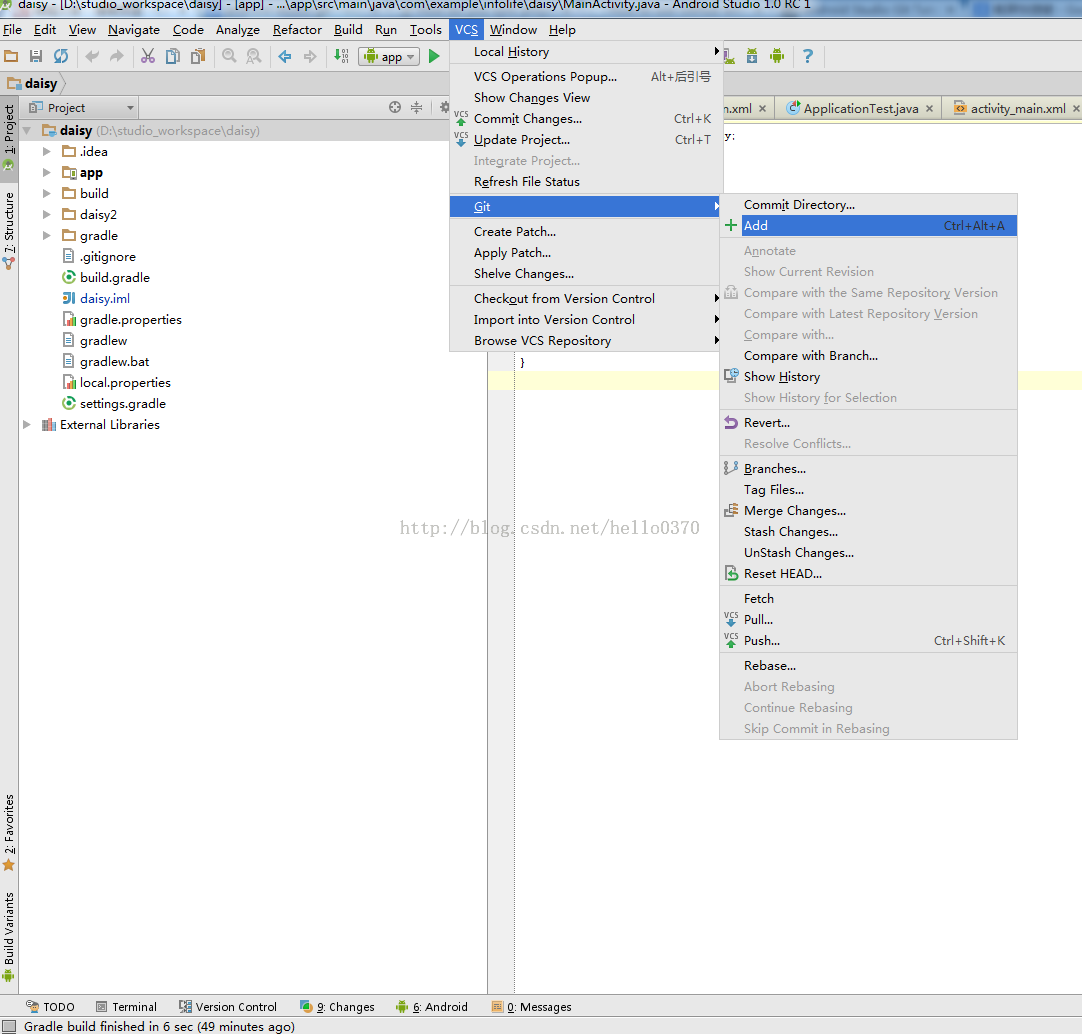
Task: Click the Redo arrow icon
Action: (x=117, y=56)
